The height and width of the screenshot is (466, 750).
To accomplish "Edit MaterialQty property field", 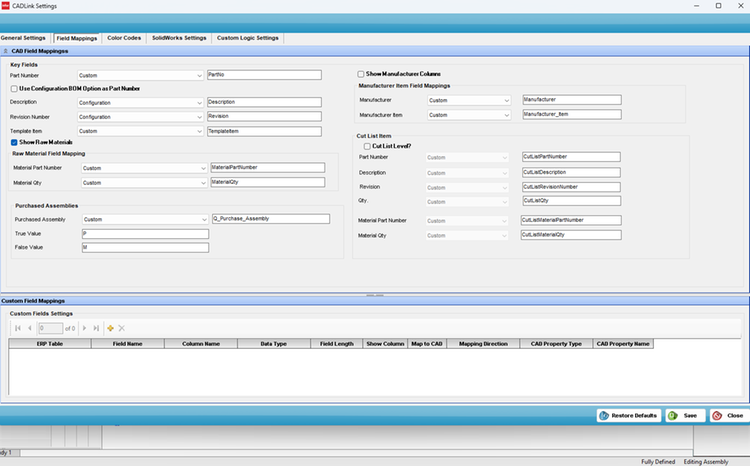I will pos(268,182).
